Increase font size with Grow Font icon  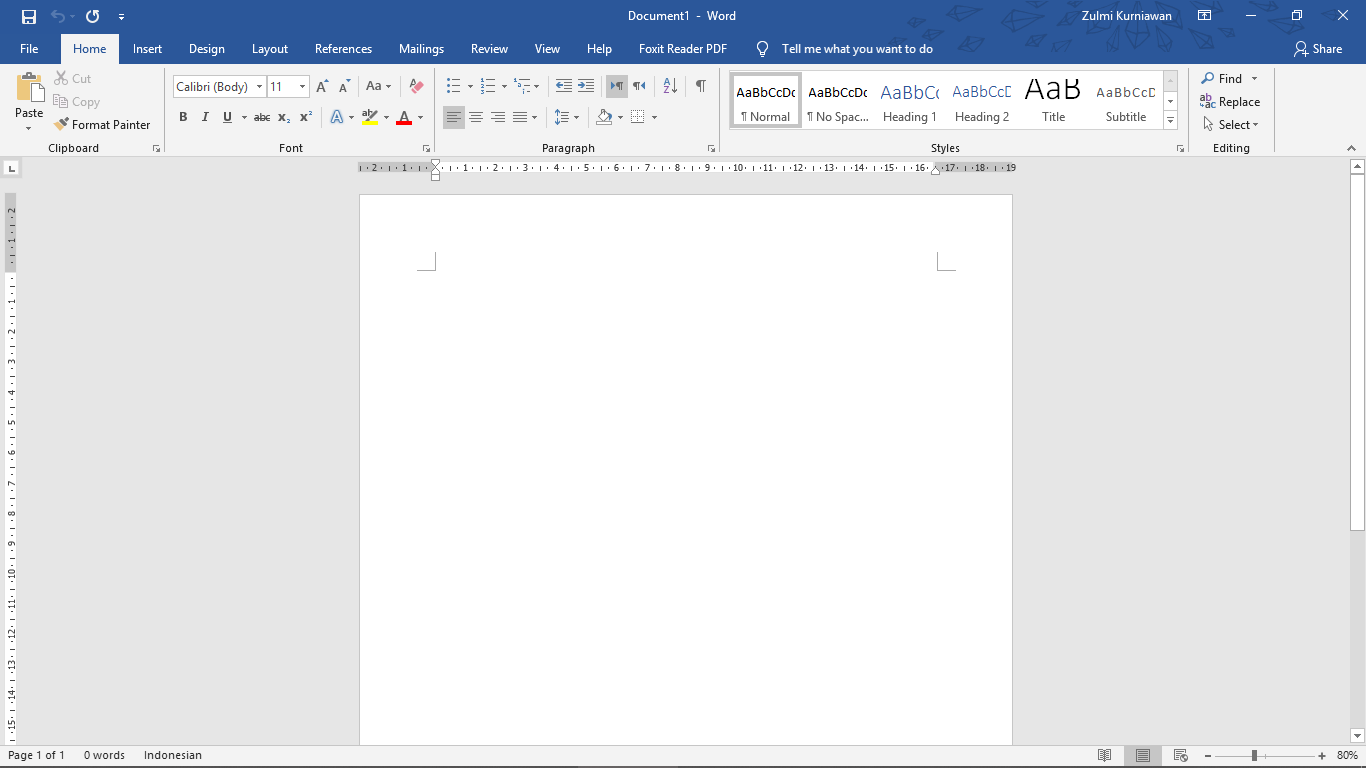[322, 87]
